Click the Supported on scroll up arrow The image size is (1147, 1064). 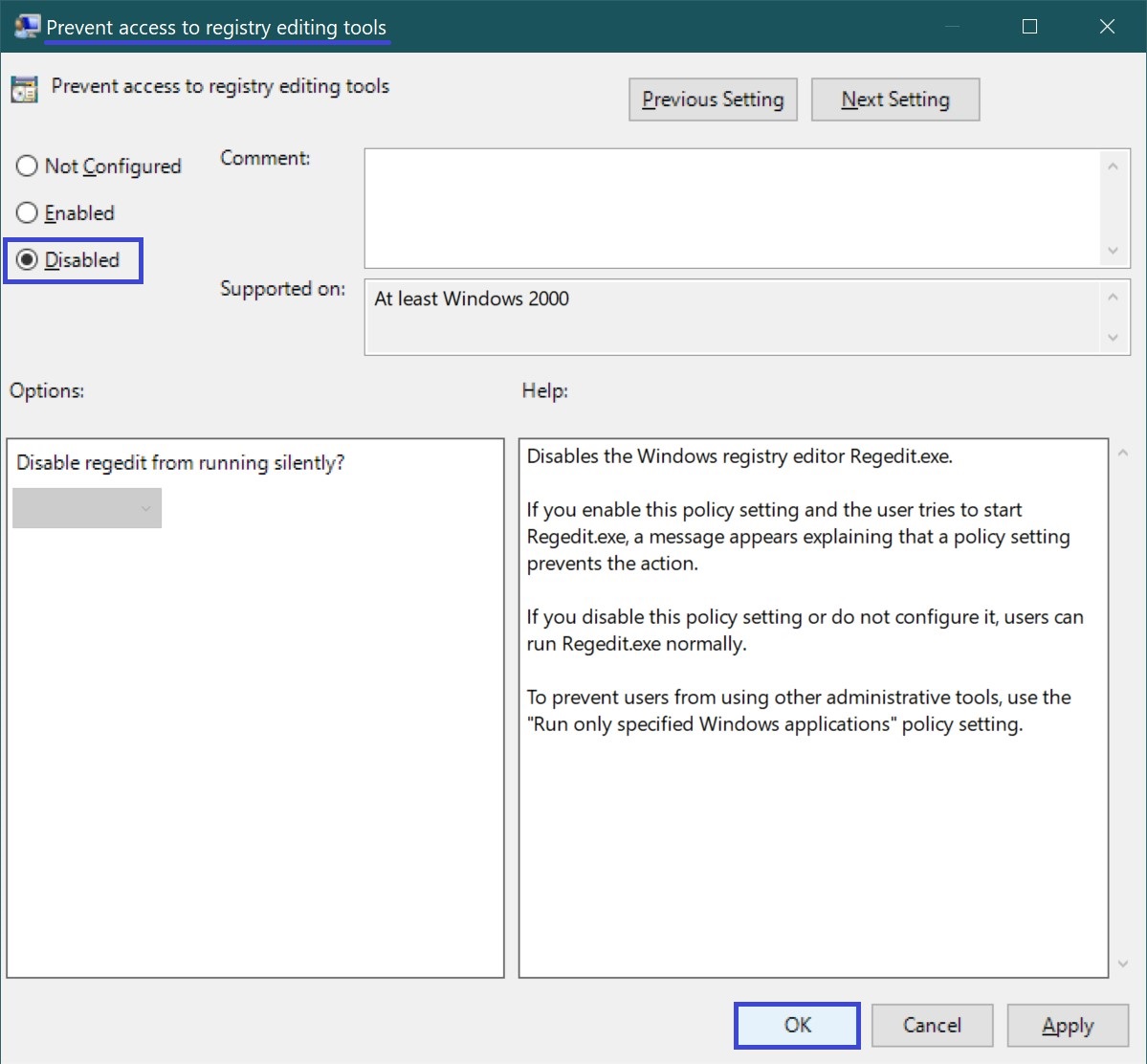point(1113,298)
